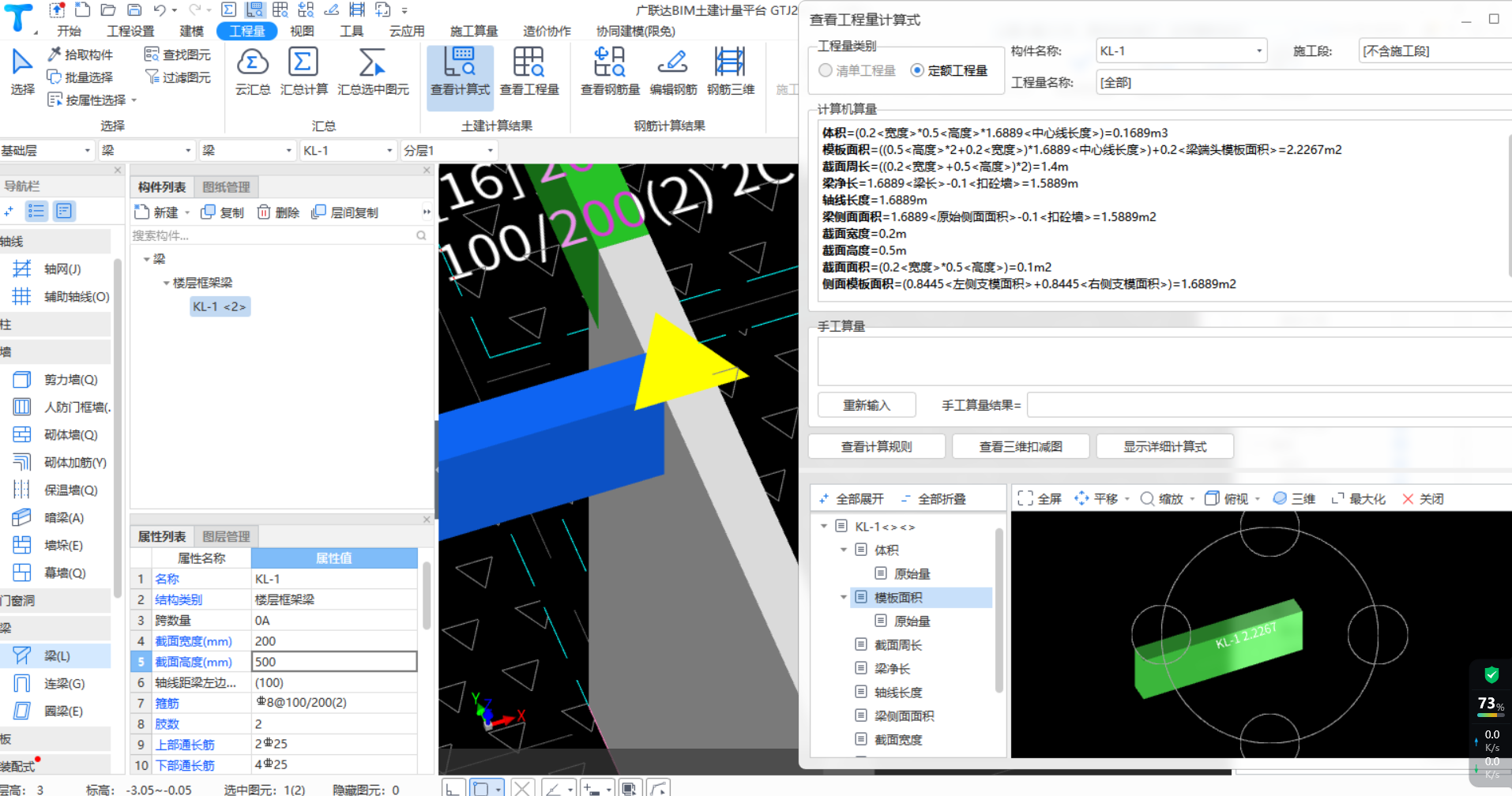Click the 关闭 close preview button

click(1423, 499)
